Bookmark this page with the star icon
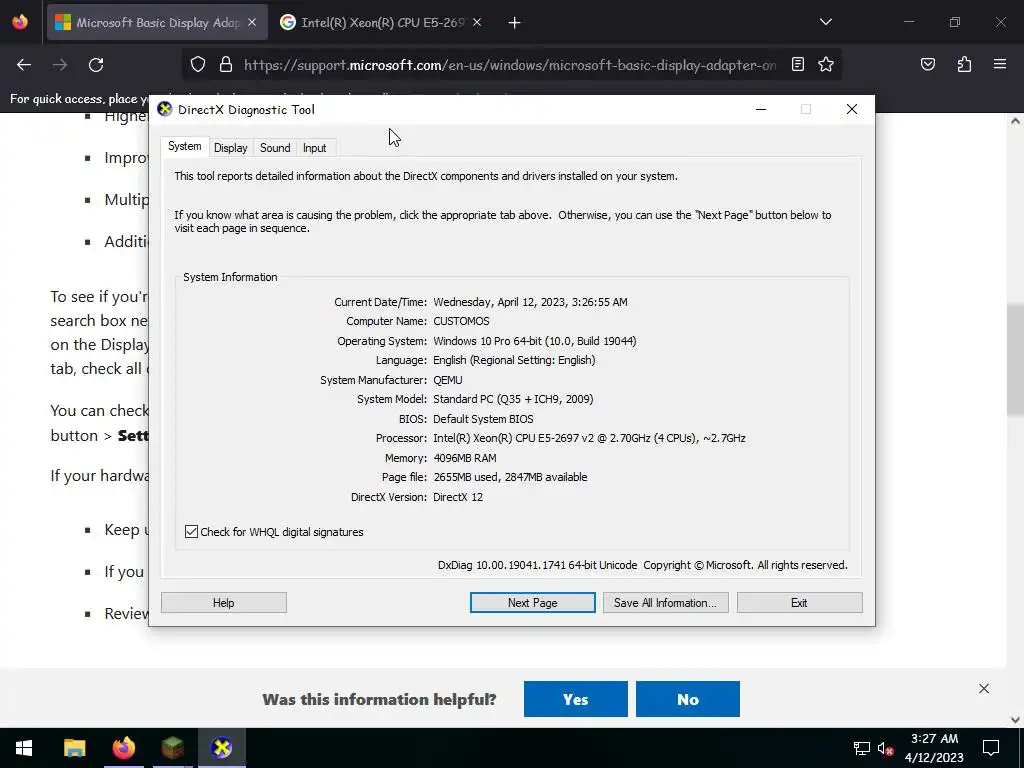Image resolution: width=1024 pixels, height=768 pixels. [x=826, y=64]
